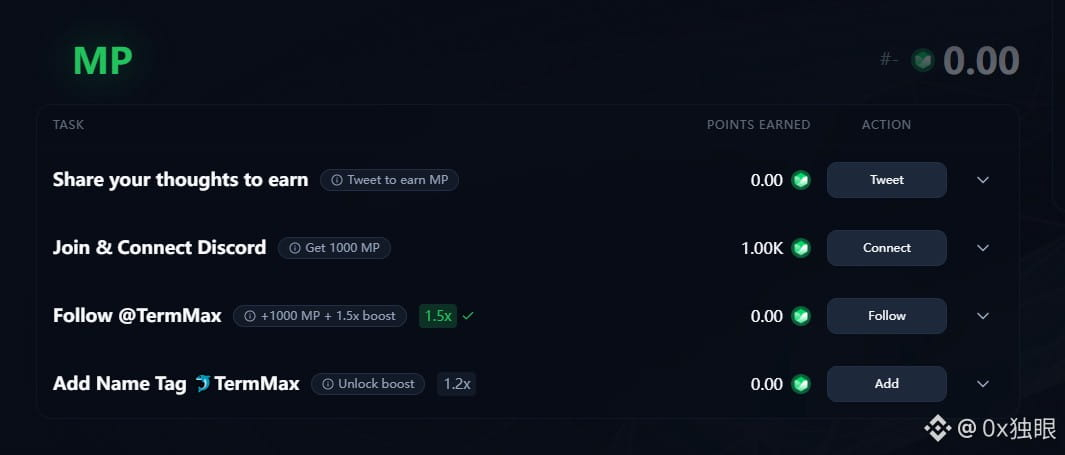This screenshot has width=1065, height=455.
Task: Click the coin icon next to 1.00K
Action: tap(800, 248)
